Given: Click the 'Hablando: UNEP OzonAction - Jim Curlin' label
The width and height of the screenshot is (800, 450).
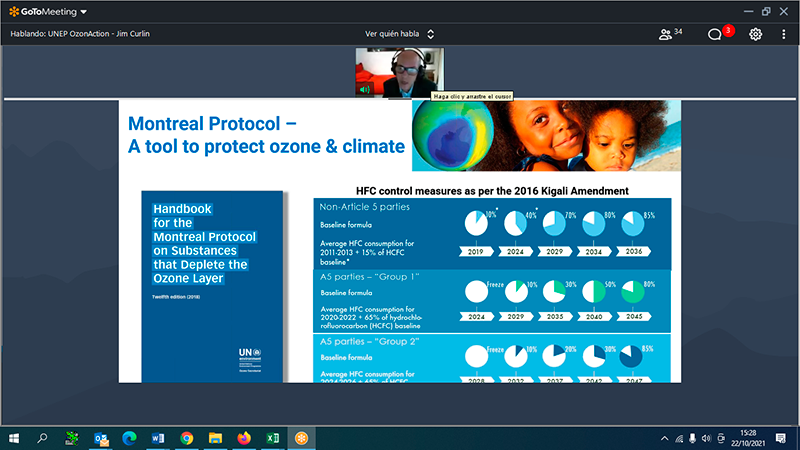Looking at the screenshot, I should coord(78,34).
